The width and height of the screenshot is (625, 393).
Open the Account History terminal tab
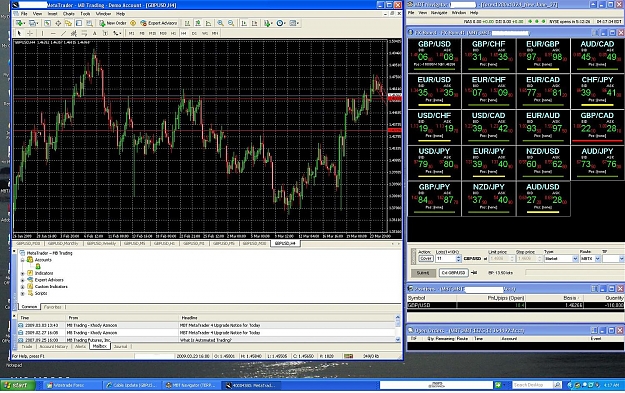(x=54, y=346)
